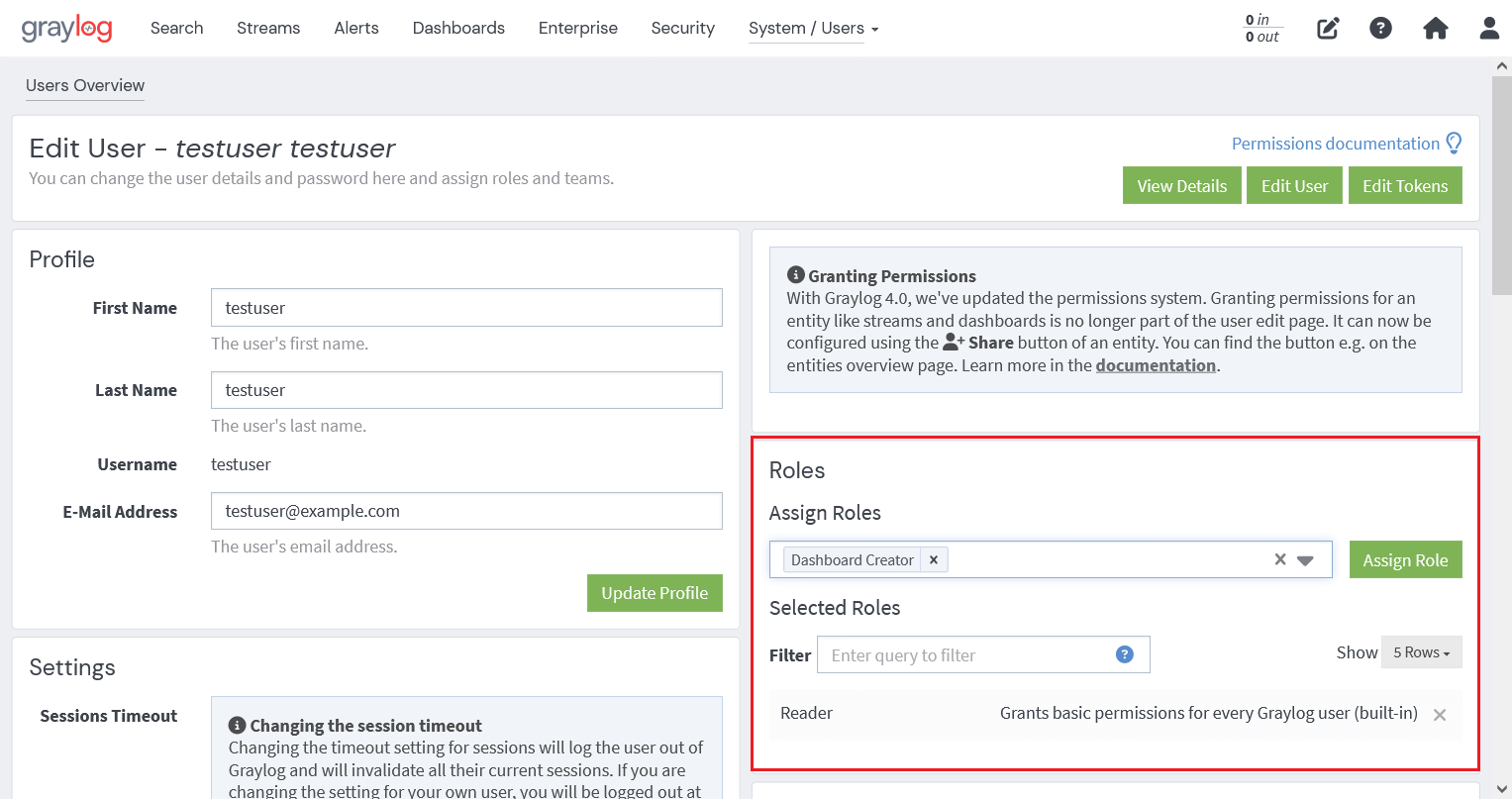Expand the Assign Roles dropdown arrow
This screenshot has width=1512, height=799.
pos(1305,560)
